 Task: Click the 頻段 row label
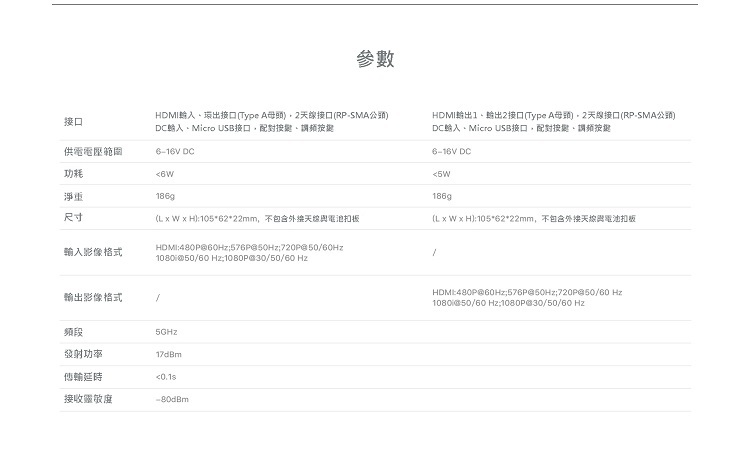tap(73, 331)
